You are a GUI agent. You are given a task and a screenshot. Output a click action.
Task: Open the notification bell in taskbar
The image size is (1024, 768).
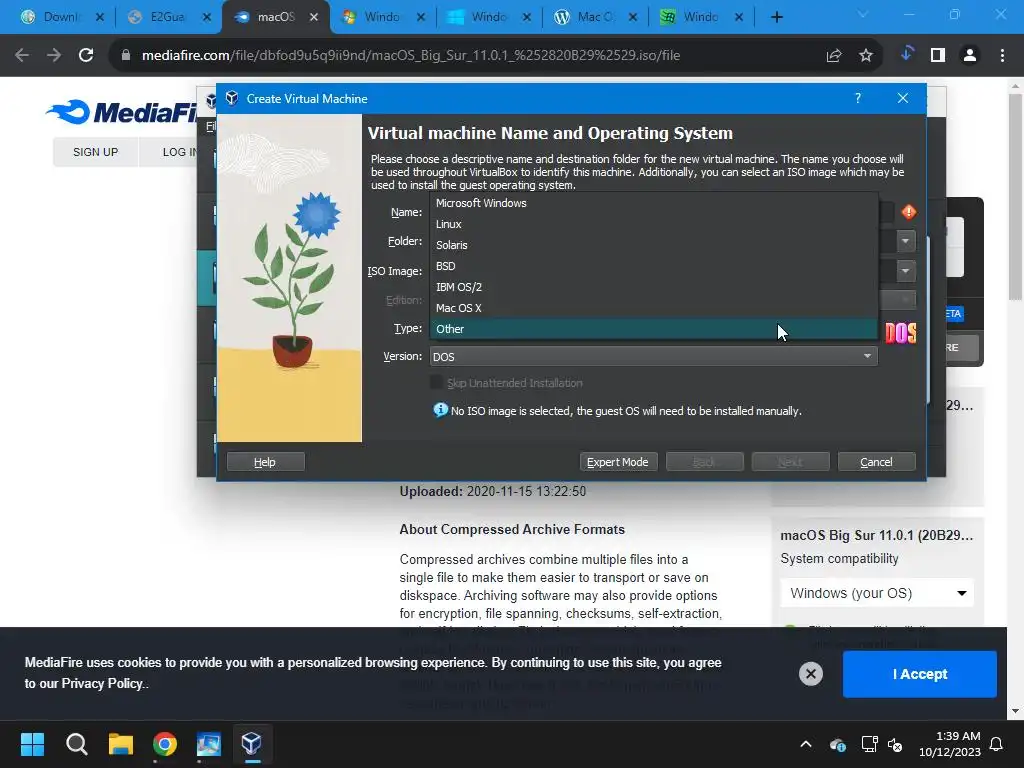pyautogui.click(x=997, y=744)
